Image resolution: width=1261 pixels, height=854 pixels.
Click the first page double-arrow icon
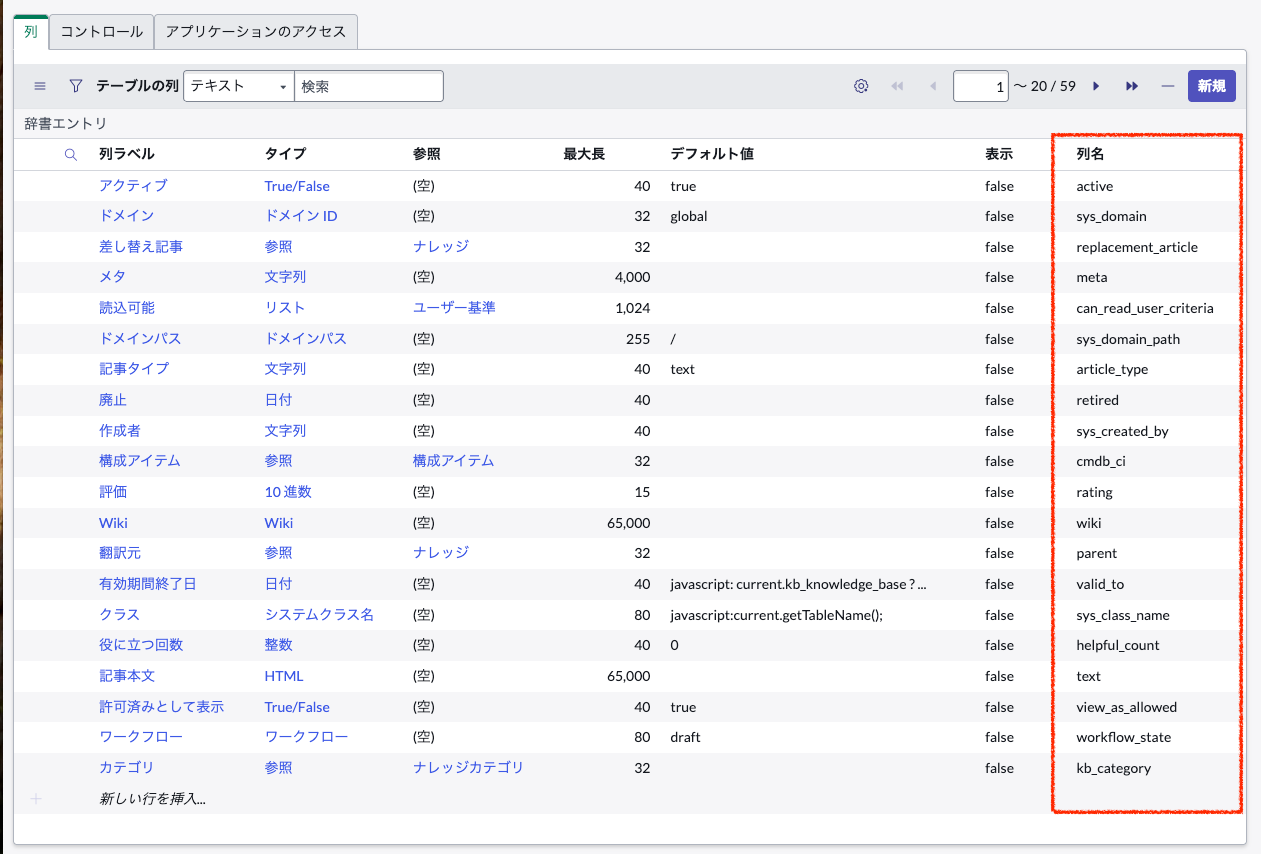(897, 86)
